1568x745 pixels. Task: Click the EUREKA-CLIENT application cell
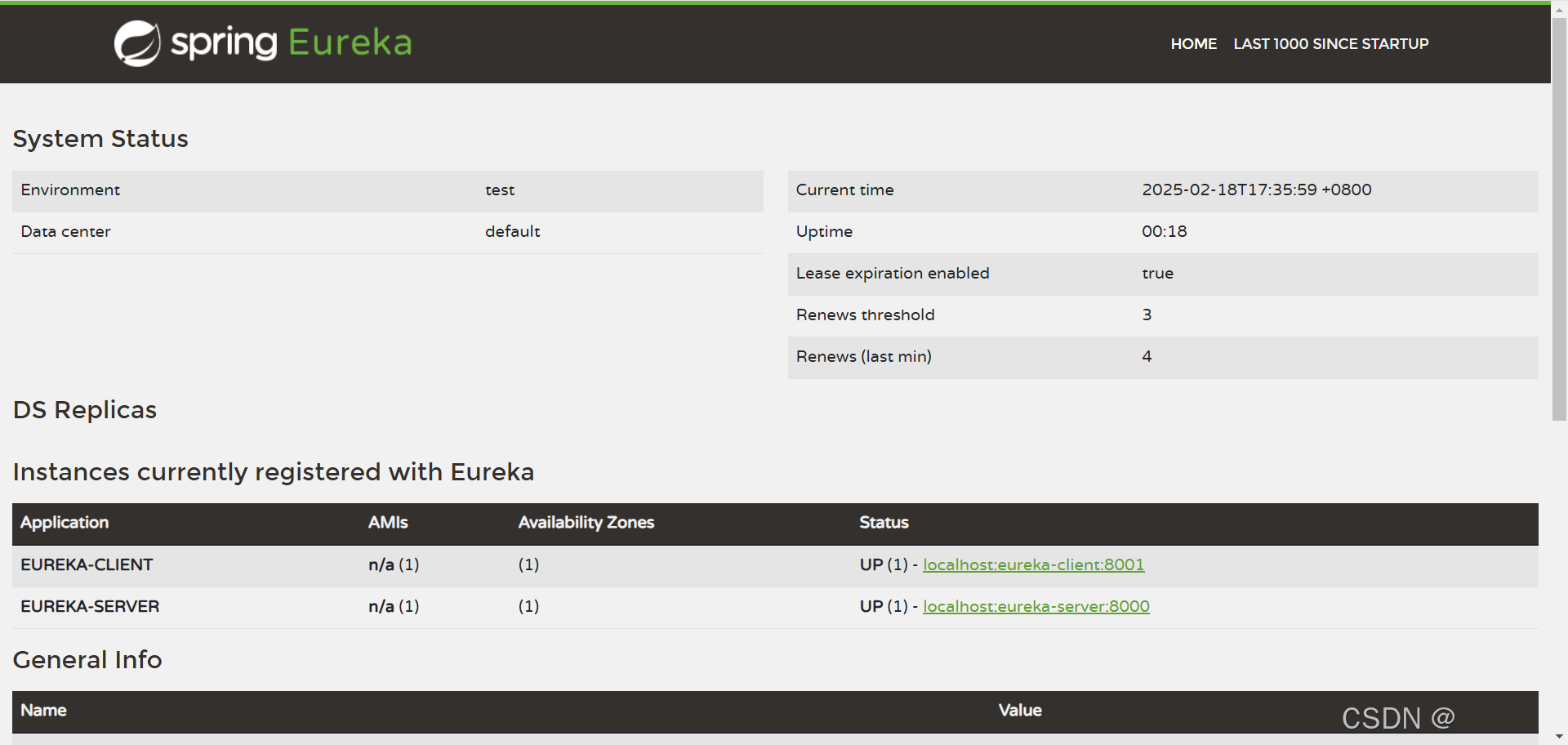click(87, 565)
